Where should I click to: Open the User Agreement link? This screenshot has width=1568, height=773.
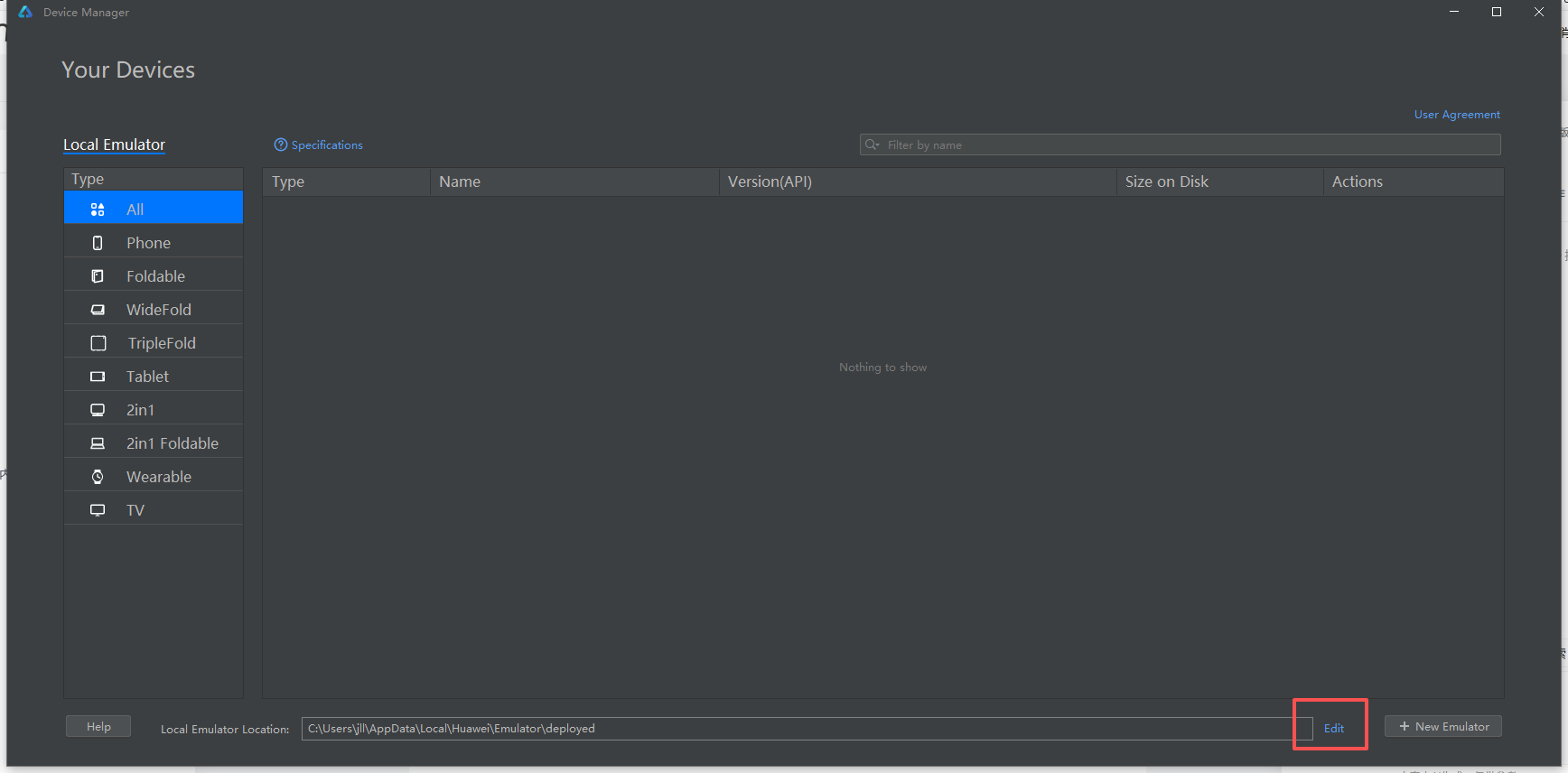point(1457,115)
